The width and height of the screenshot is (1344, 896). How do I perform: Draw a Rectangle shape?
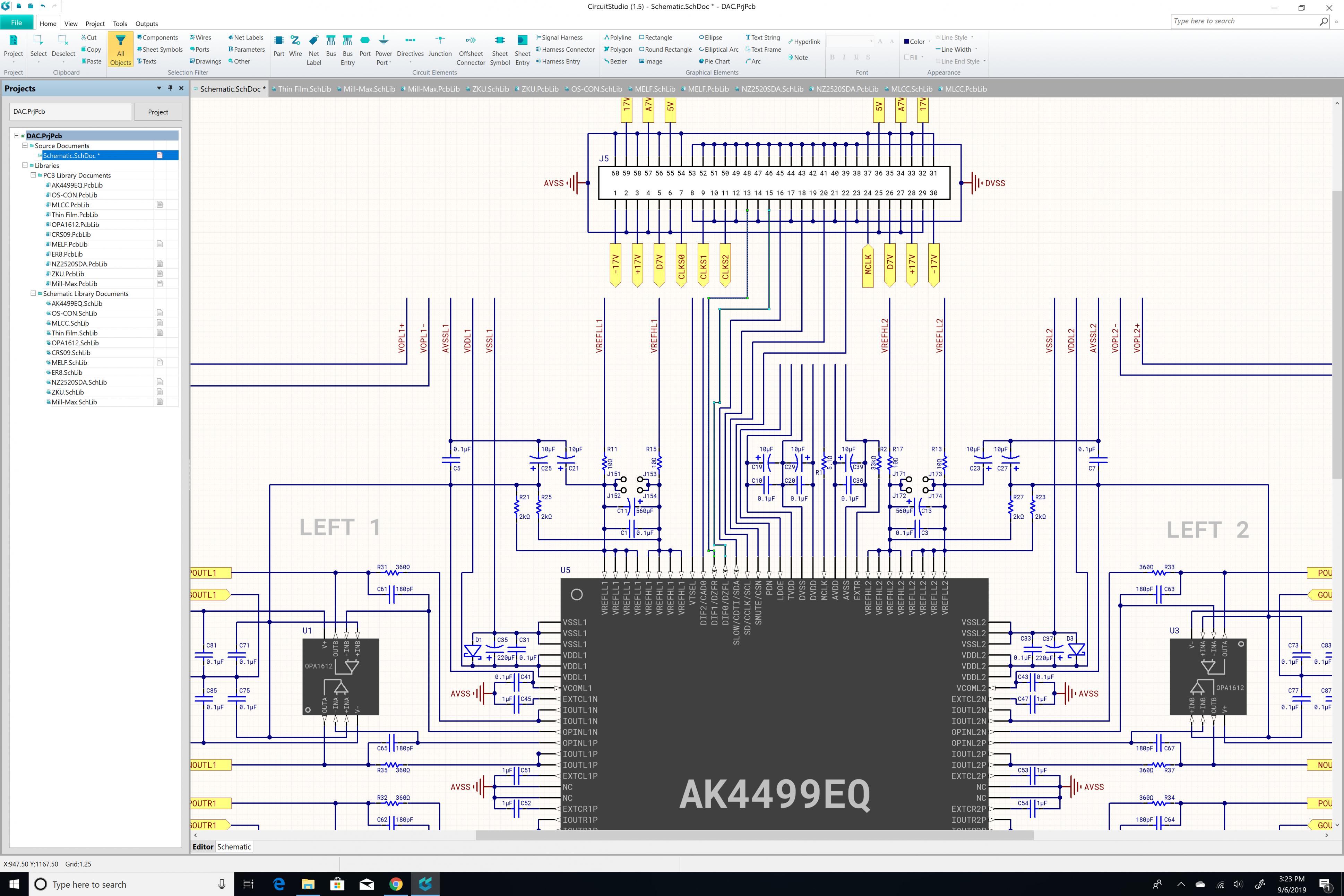(655, 38)
